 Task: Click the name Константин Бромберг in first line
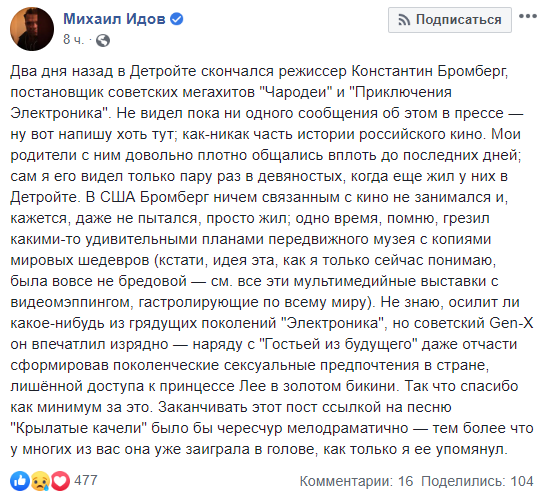pos(430,71)
